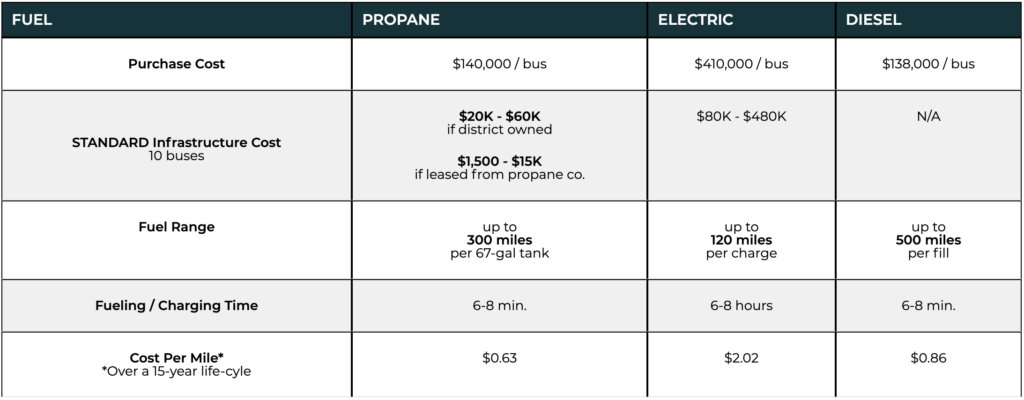Click the 300 miles propane range
Image resolution: width=1024 pixels, height=400 pixels.
500,241
